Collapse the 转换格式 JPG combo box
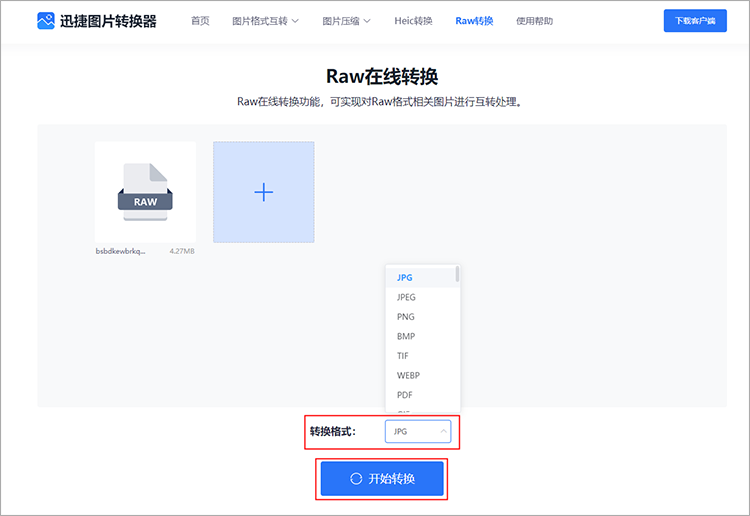Screen dimensions: 750x516 (x=418, y=431)
